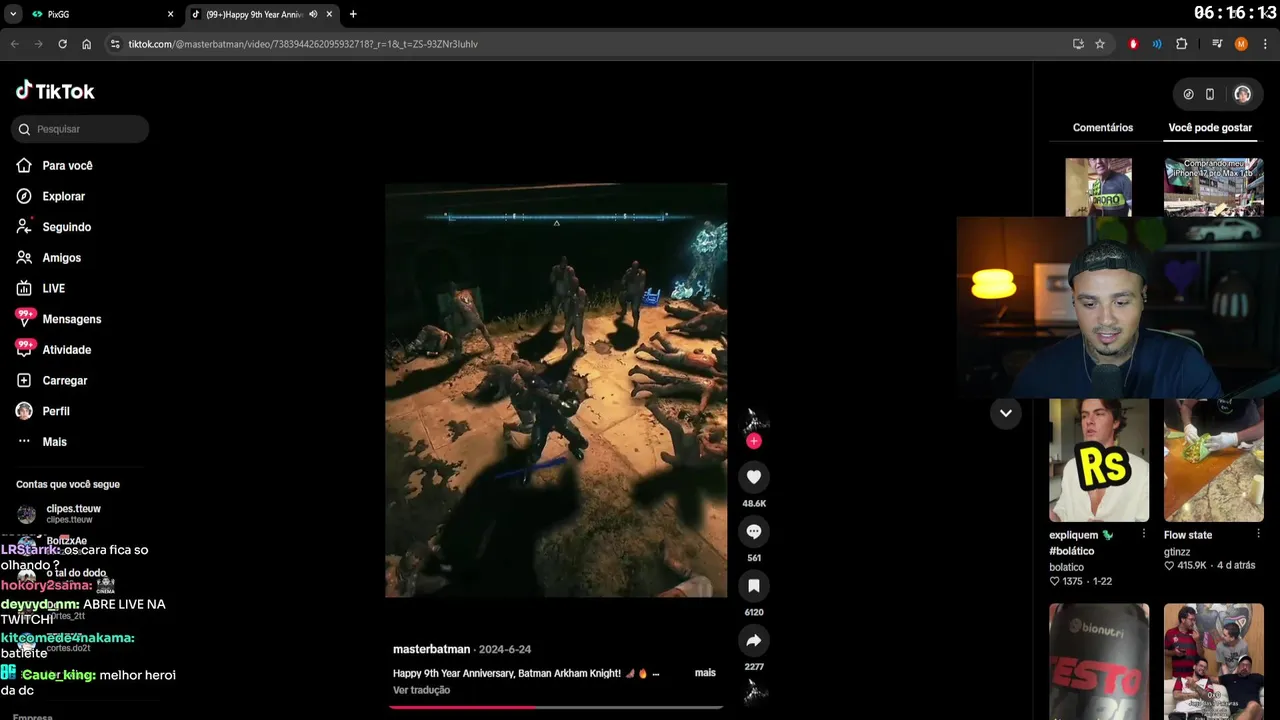
Task: Click Ver tradução link
Action: (421, 690)
